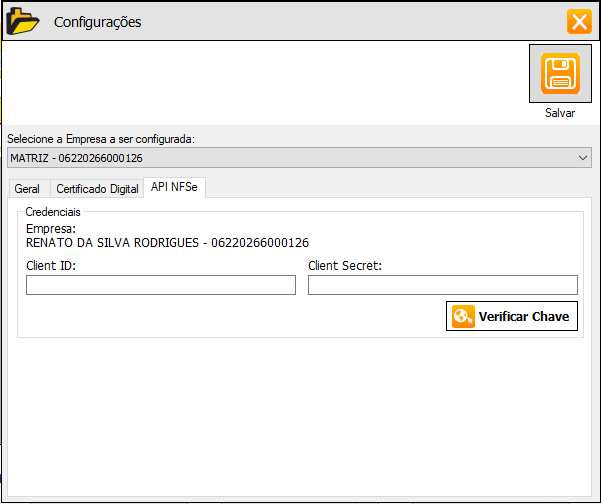Image resolution: width=601 pixels, height=504 pixels.
Task: Expand the company dropdown arrow
Action: (583, 158)
